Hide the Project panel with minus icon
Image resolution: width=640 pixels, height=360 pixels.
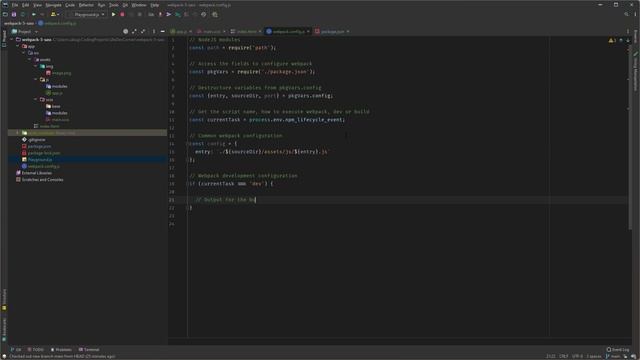coord(162,31)
